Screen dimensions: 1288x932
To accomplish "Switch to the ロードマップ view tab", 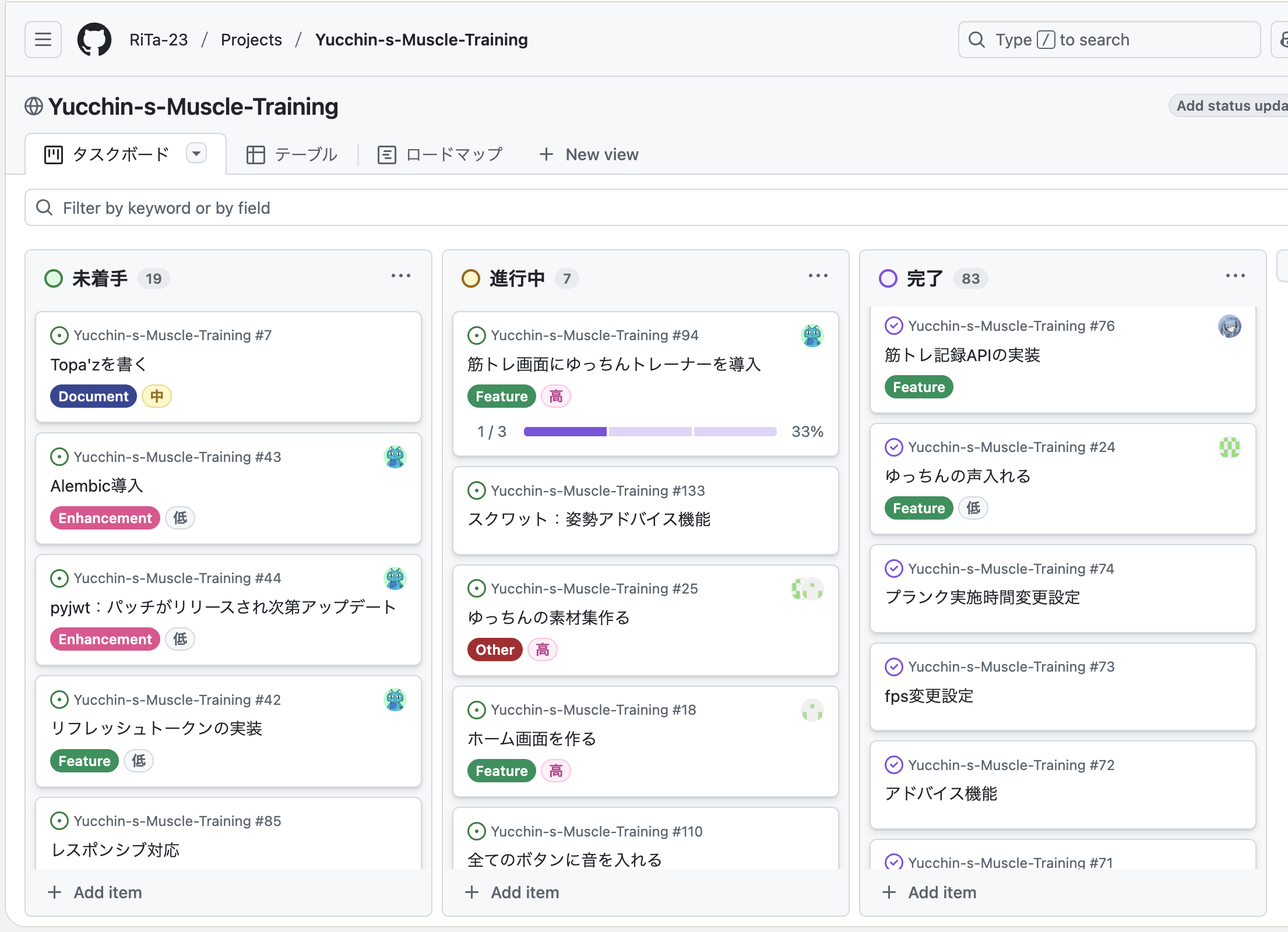I will pyautogui.click(x=440, y=154).
